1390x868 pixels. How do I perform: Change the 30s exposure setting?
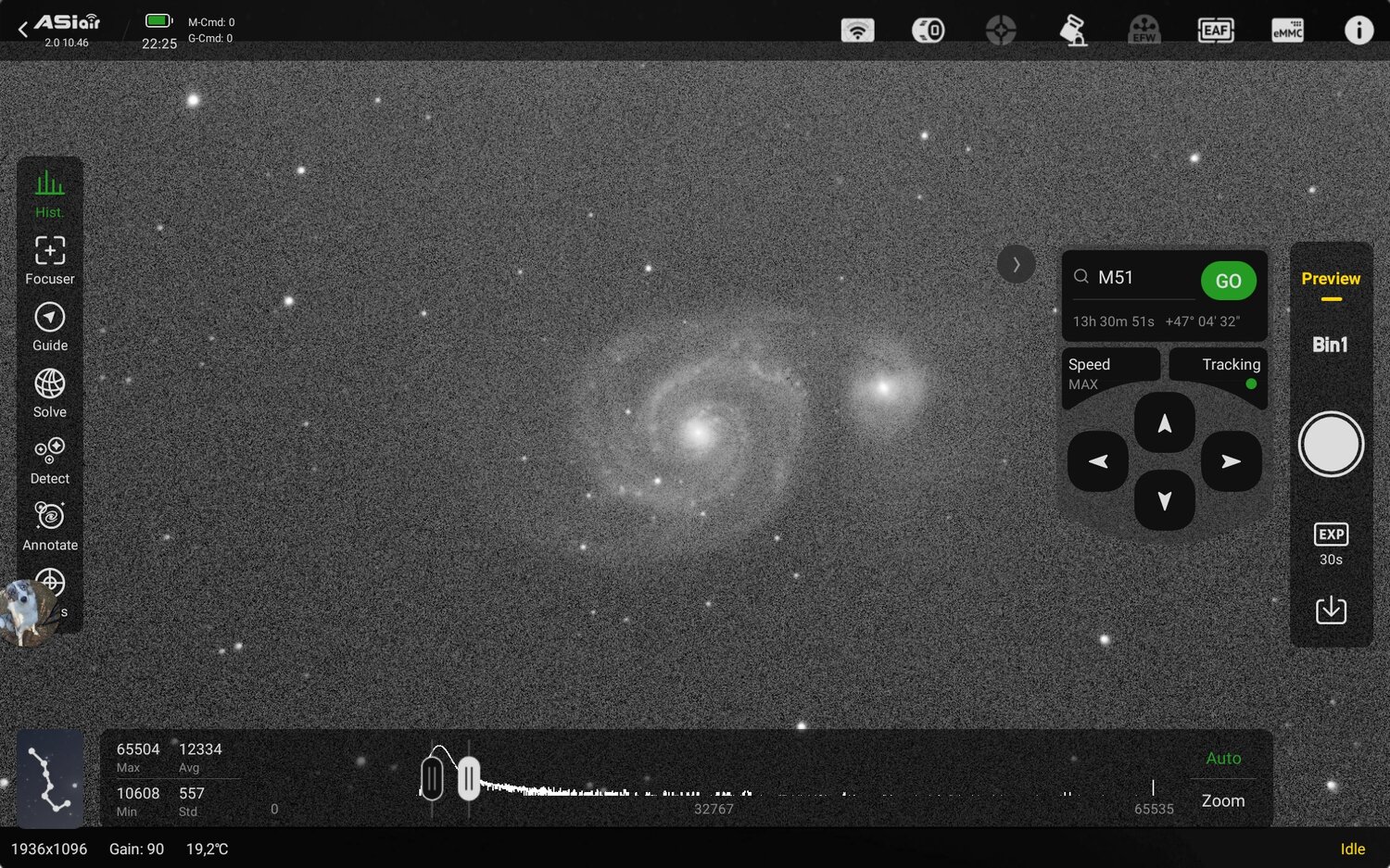tap(1331, 542)
